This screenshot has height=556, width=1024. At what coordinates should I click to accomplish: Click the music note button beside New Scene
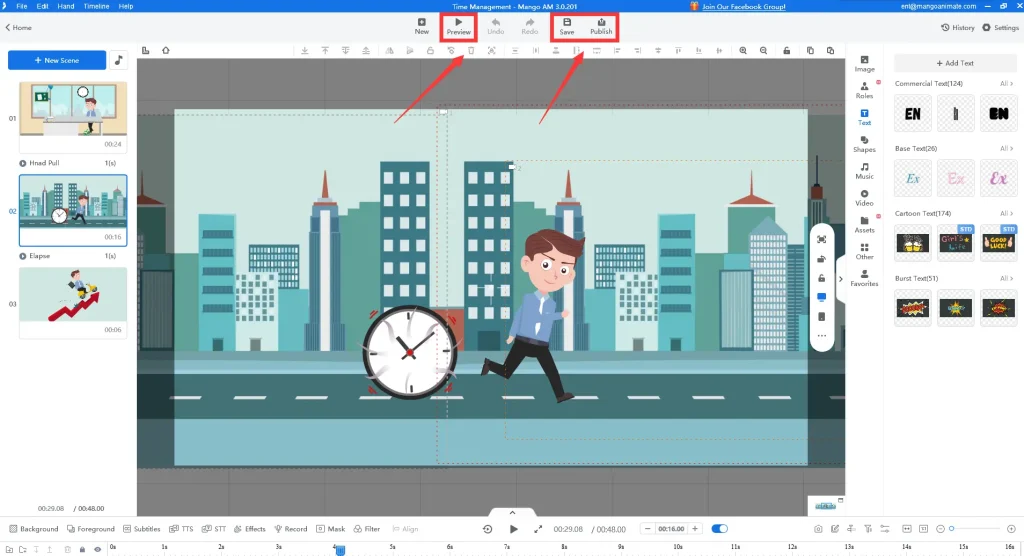(118, 60)
